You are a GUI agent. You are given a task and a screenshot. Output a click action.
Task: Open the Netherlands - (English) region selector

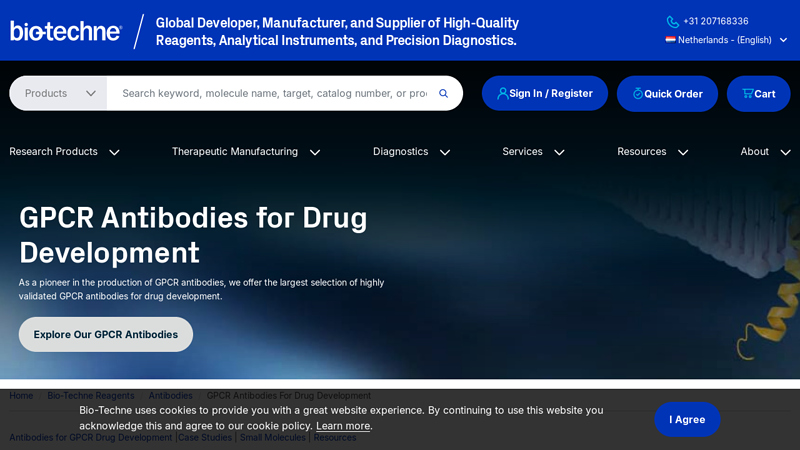(x=727, y=40)
